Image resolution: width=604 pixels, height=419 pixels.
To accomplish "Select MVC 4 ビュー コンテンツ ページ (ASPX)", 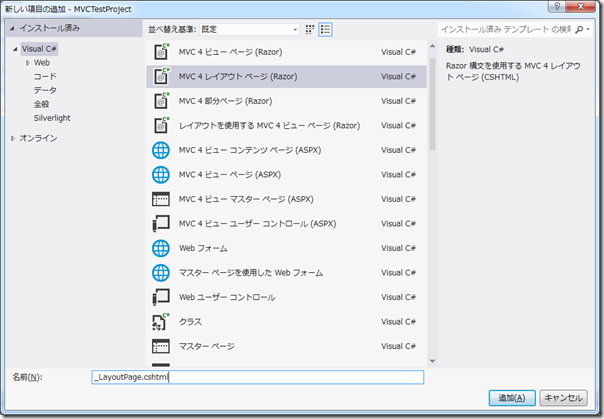I will click(x=286, y=150).
